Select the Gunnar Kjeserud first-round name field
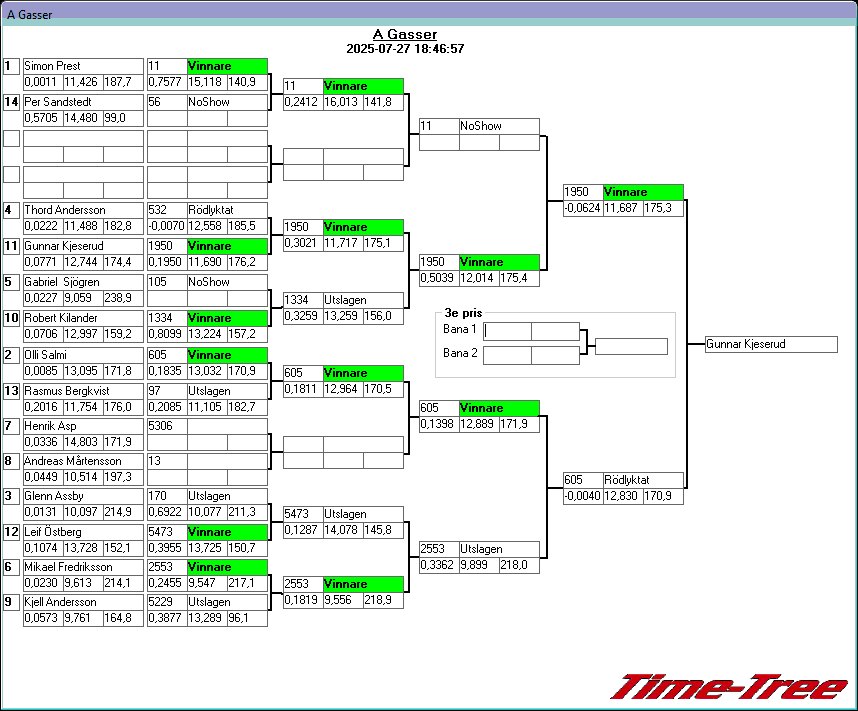The width and height of the screenshot is (858, 711). [x=83, y=246]
